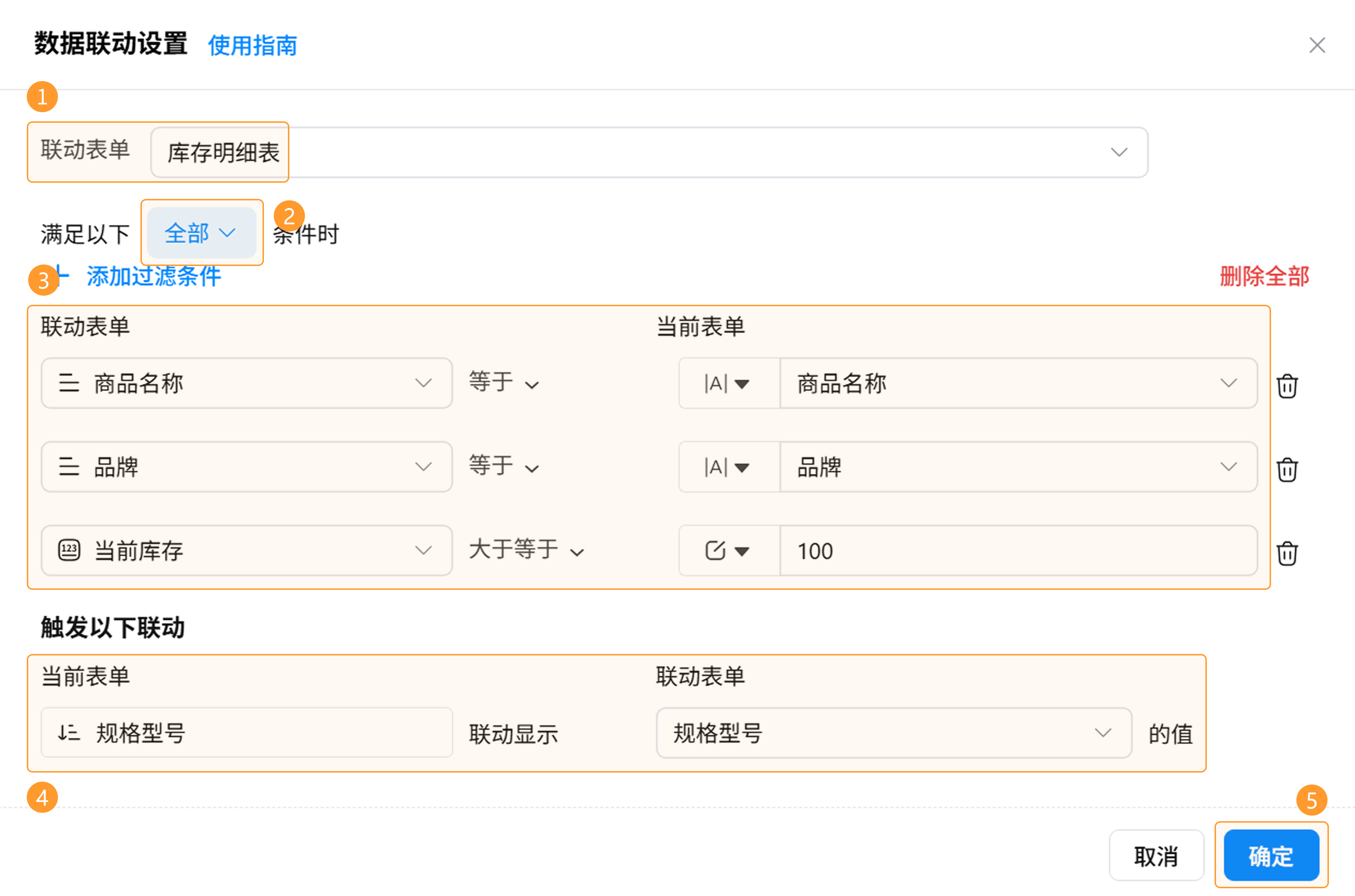This screenshot has height=896, width=1355.
Task: Close the 数据联动设置 dialog
Action: click(x=1317, y=45)
